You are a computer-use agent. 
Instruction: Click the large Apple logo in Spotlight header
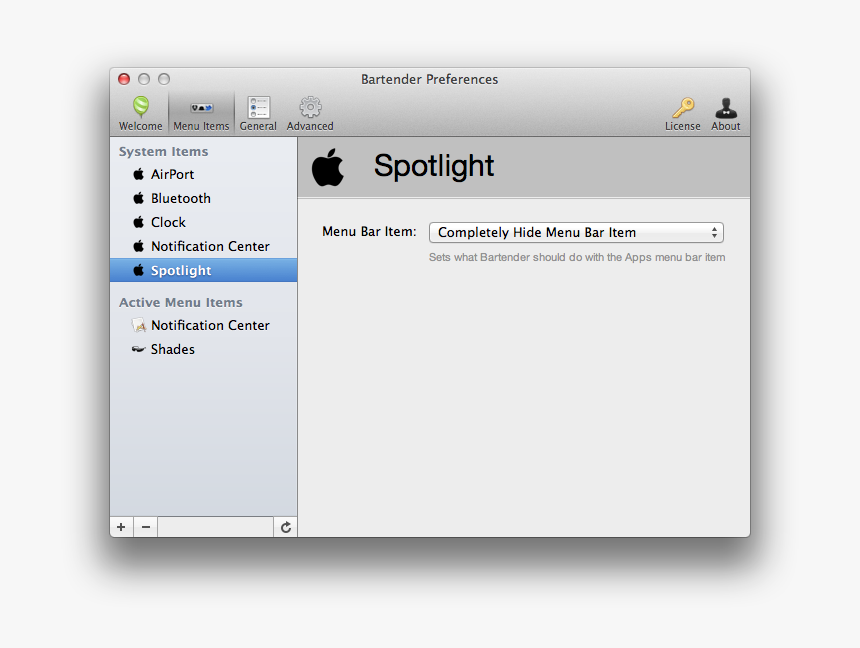pos(327,167)
